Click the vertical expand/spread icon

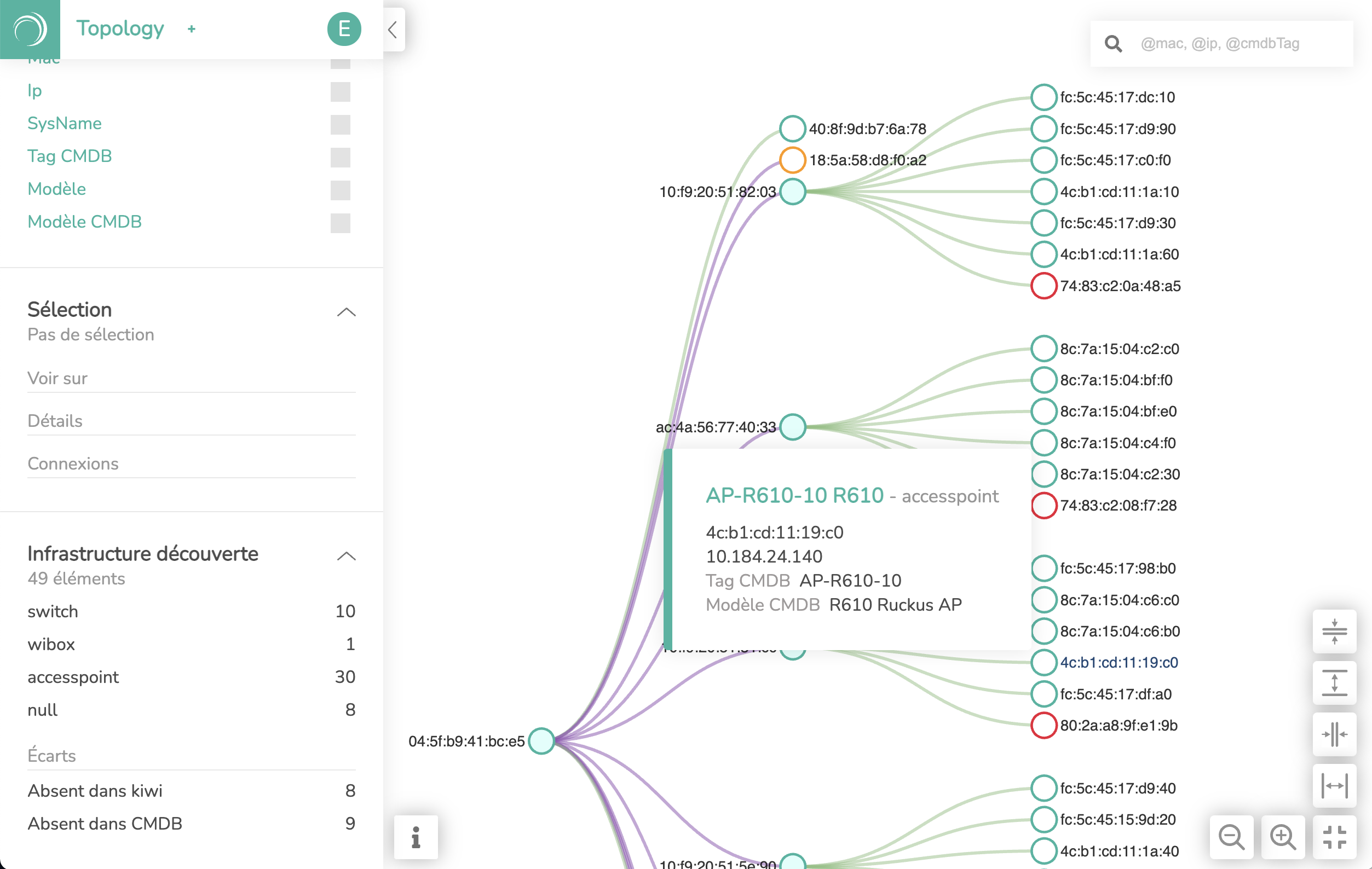click(x=1334, y=687)
